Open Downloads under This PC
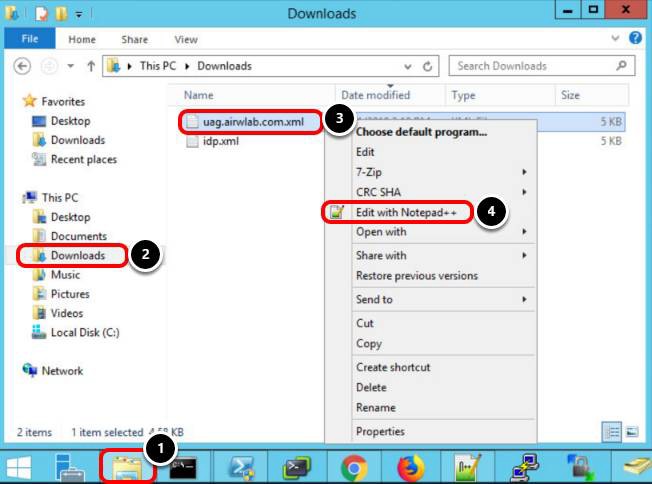Viewport: 652px width, 484px height. 78,256
